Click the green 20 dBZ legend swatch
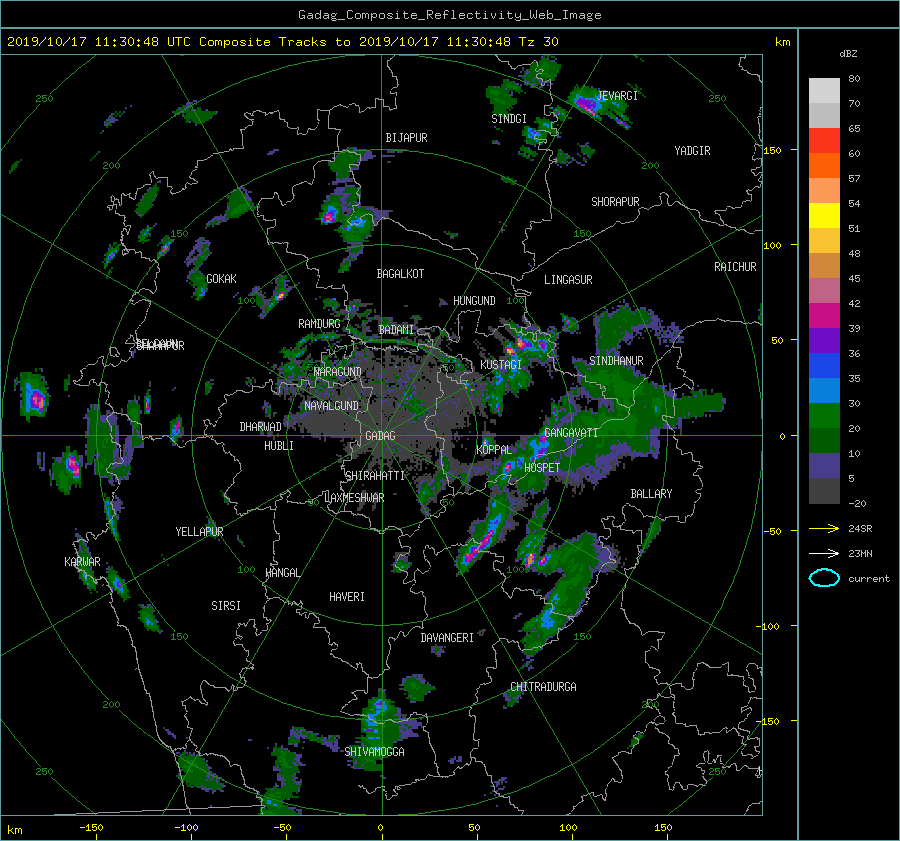The height and width of the screenshot is (841, 900). click(x=824, y=415)
